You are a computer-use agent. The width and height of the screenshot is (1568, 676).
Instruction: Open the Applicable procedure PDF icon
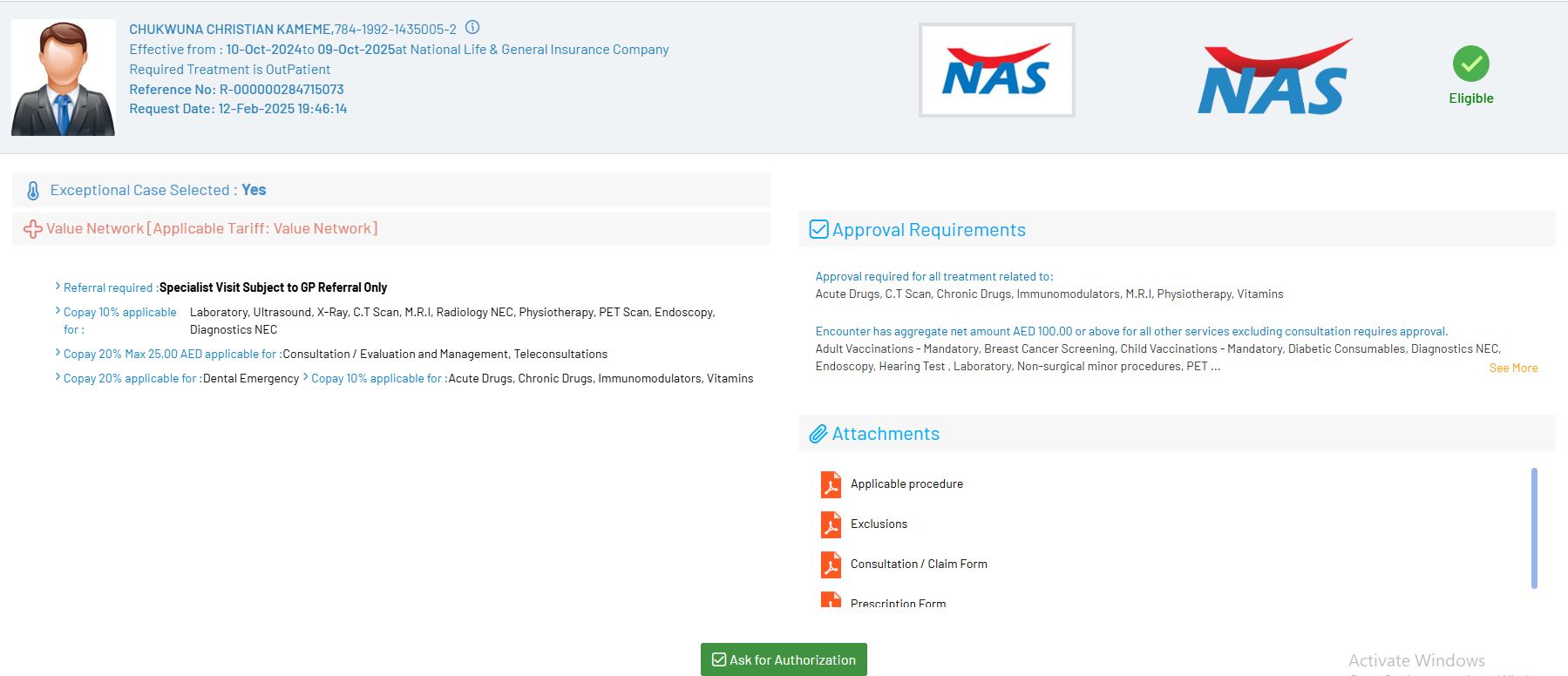(831, 484)
